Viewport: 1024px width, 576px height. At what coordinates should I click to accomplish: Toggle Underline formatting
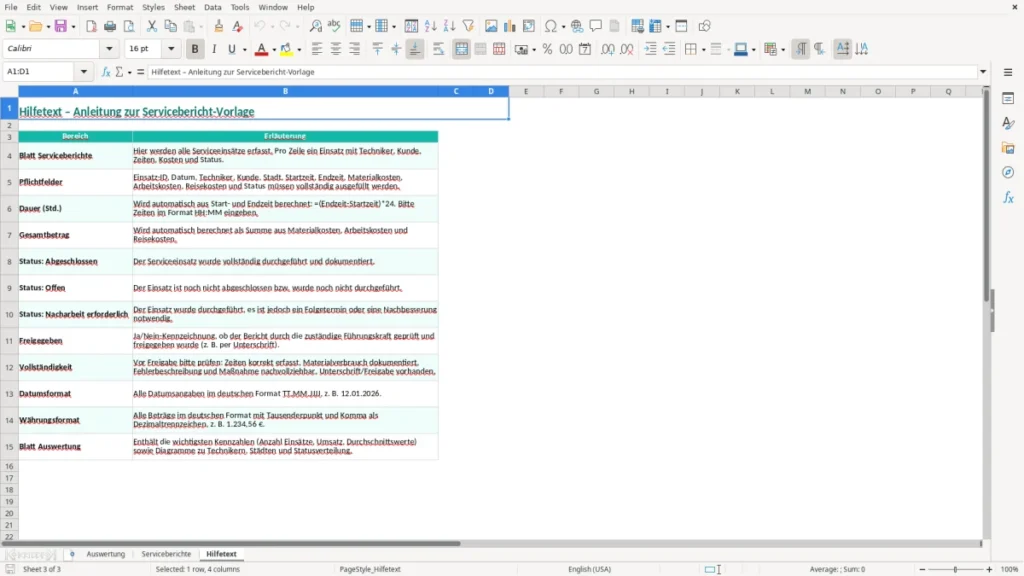coord(231,49)
